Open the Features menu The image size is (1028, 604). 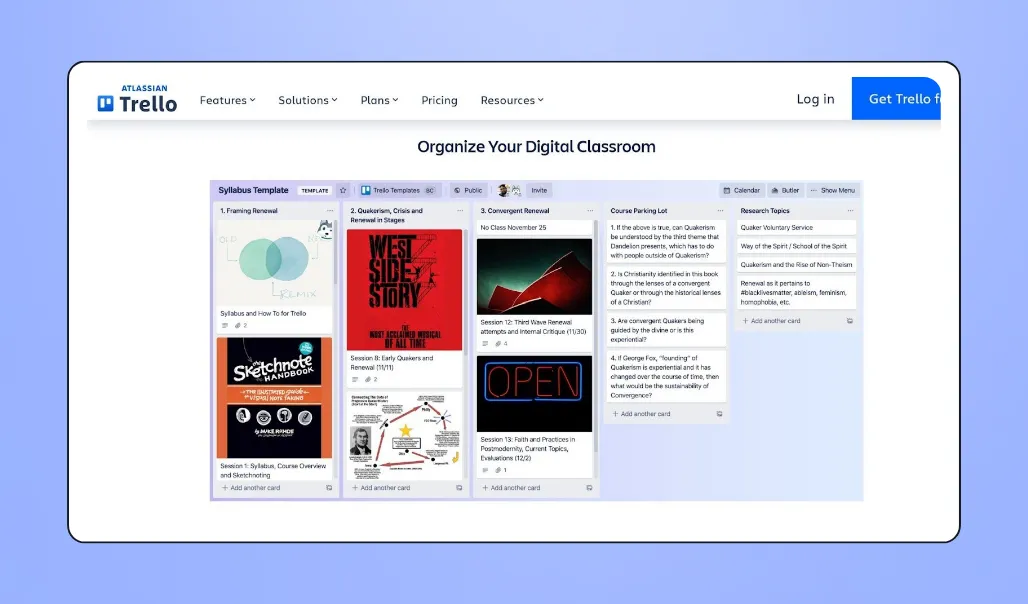point(227,100)
